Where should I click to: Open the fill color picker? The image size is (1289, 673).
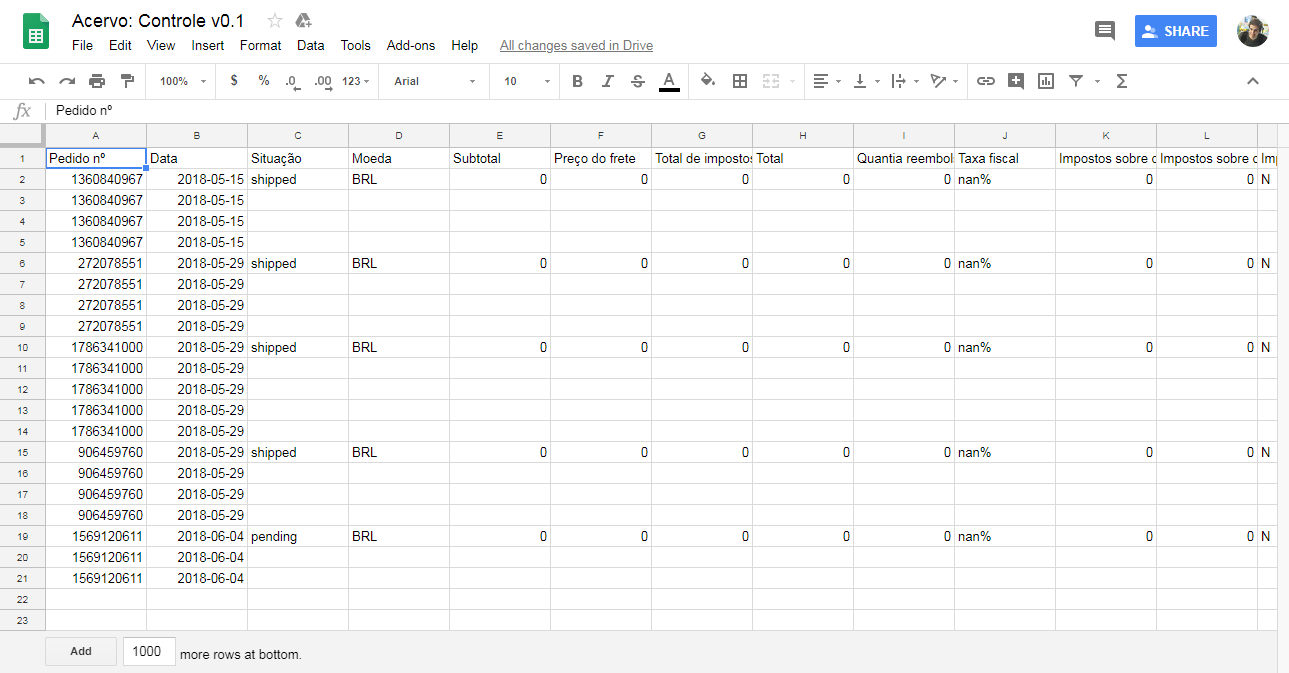(708, 81)
